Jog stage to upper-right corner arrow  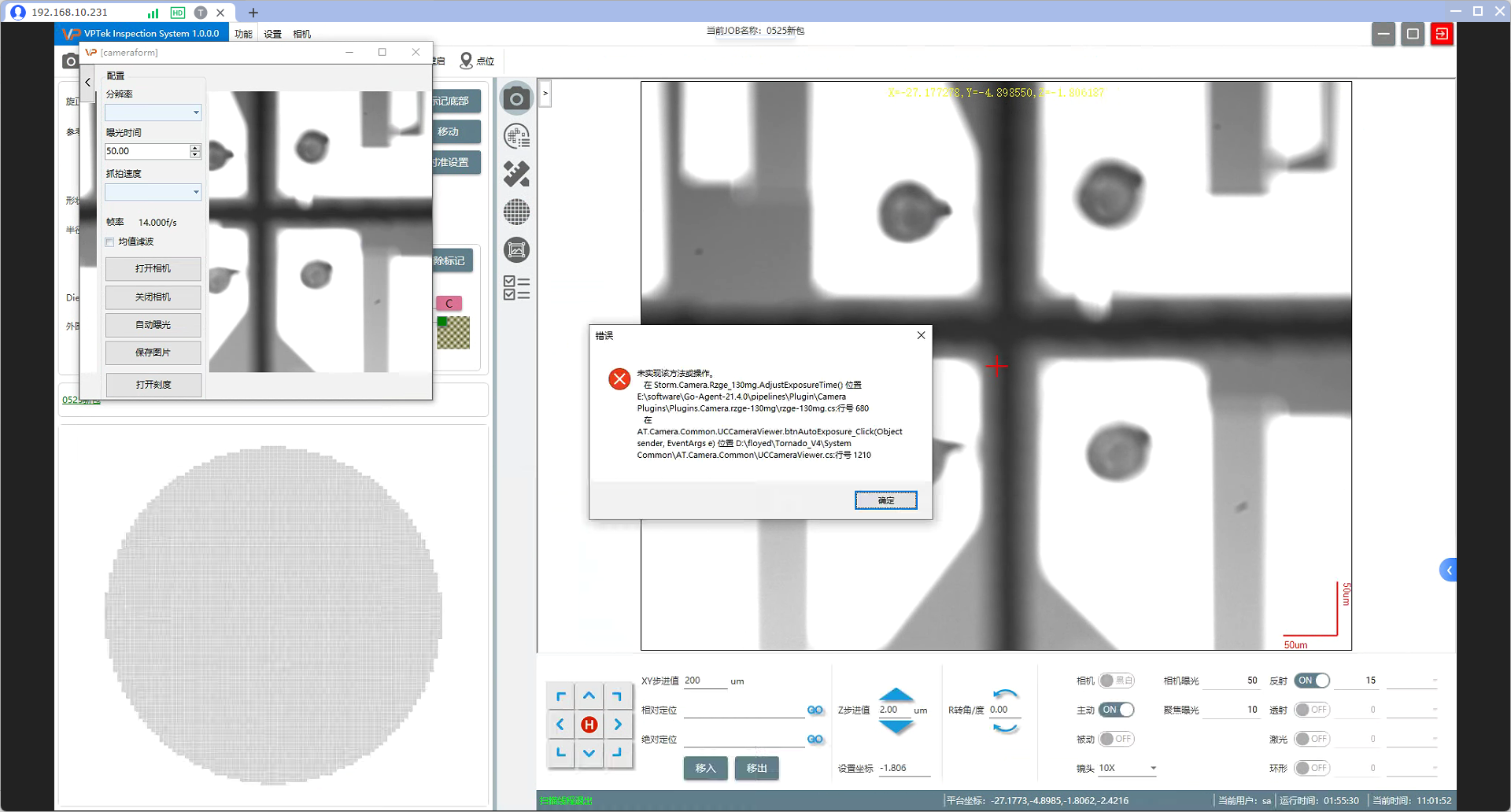(618, 696)
